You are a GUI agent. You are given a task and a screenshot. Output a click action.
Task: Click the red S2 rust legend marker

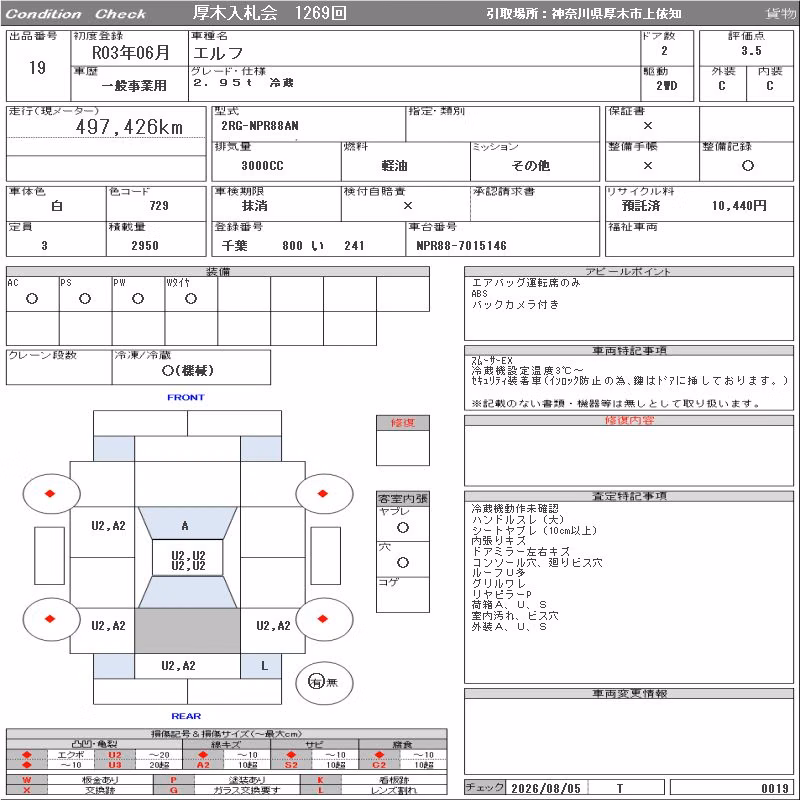pyautogui.click(x=291, y=765)
